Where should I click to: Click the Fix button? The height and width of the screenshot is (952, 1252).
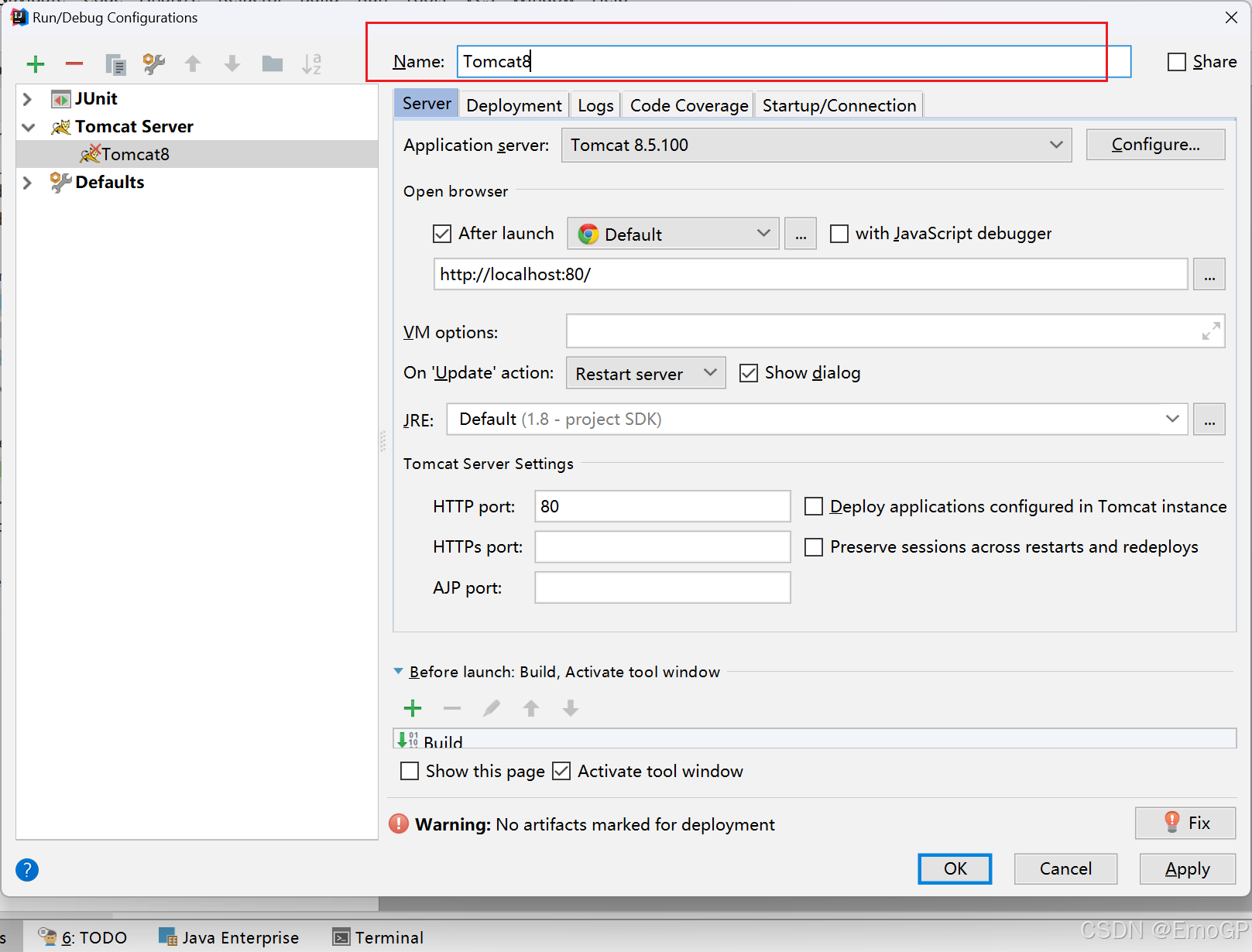pyautogui.click(x=1185, y=823)
